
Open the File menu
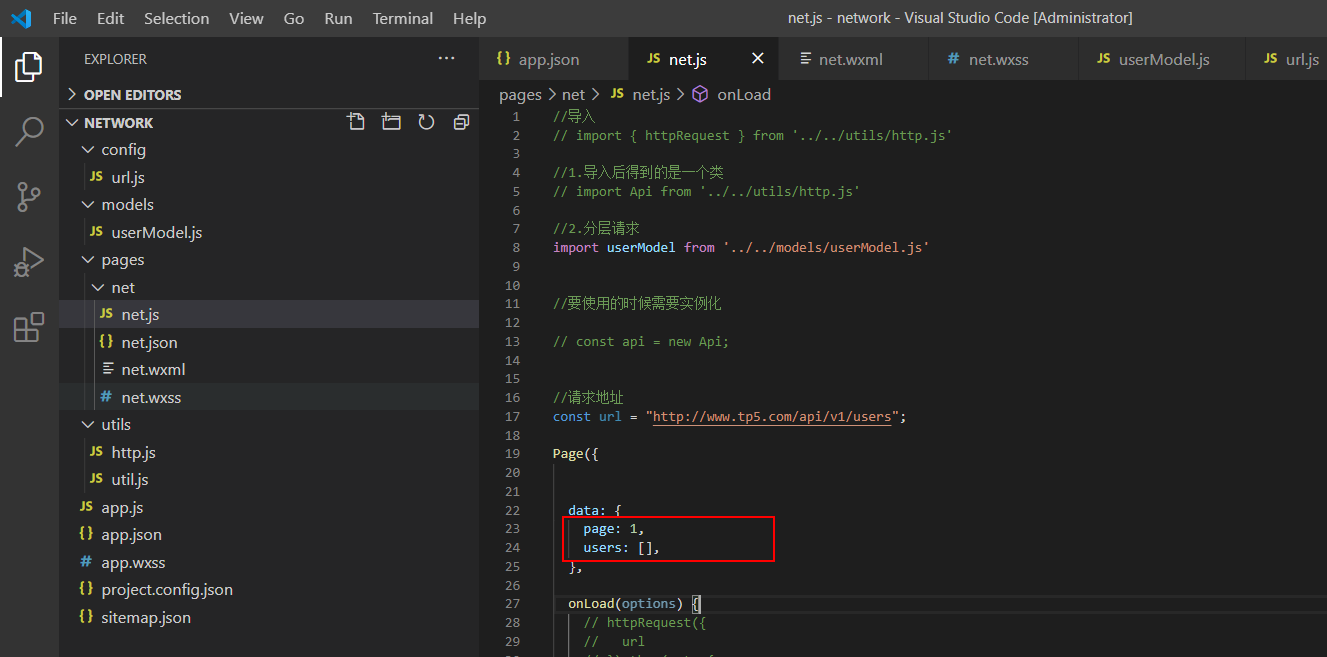(x=64, y=18)
